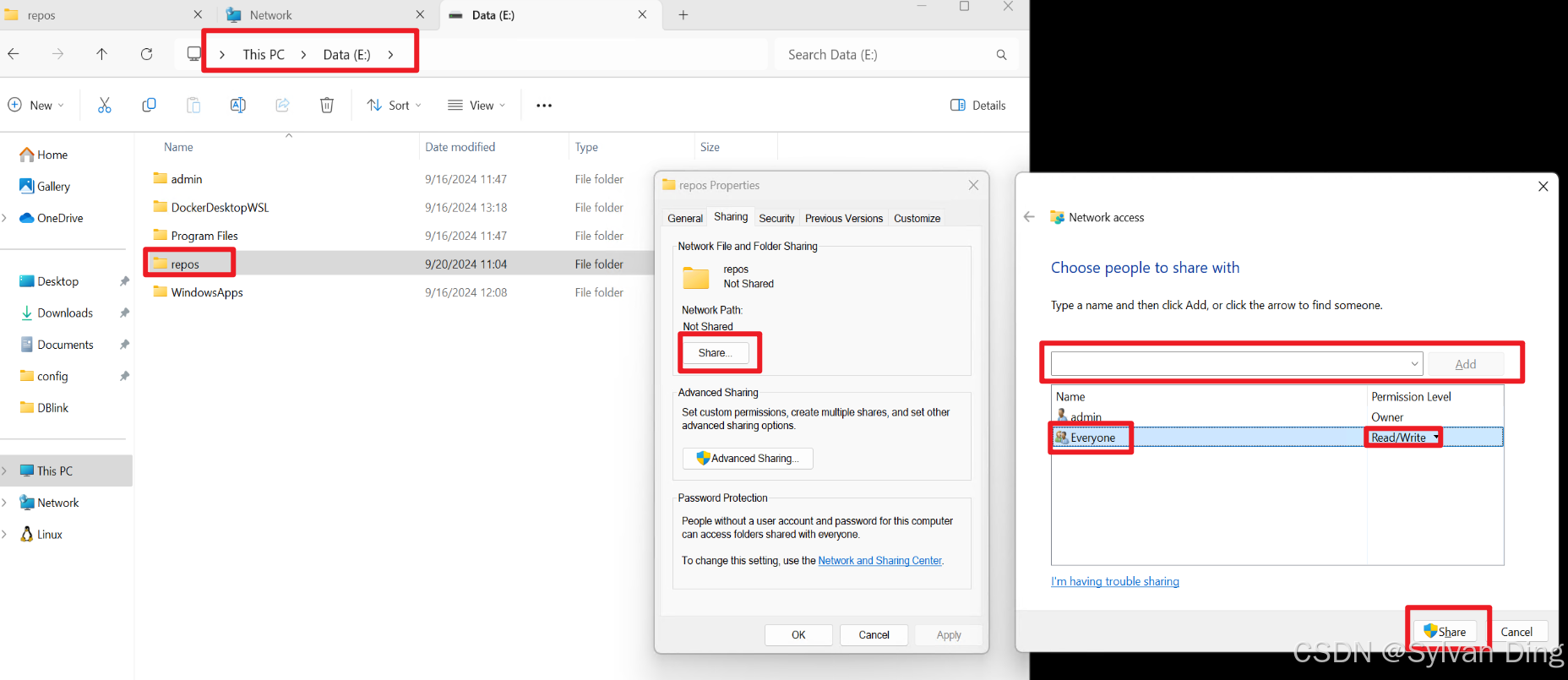
Task: Click the Search Data (E:) box
Action: (x=896, y=55)
